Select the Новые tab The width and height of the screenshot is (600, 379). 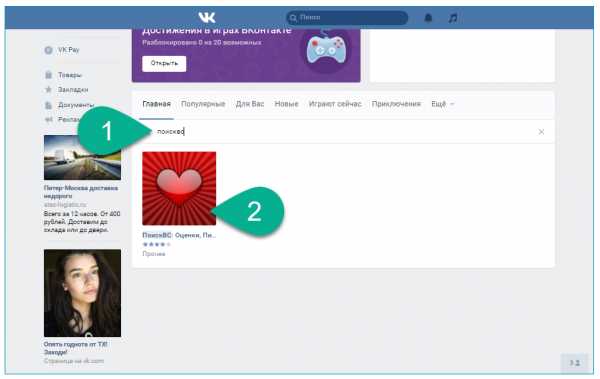pos(286,104)
